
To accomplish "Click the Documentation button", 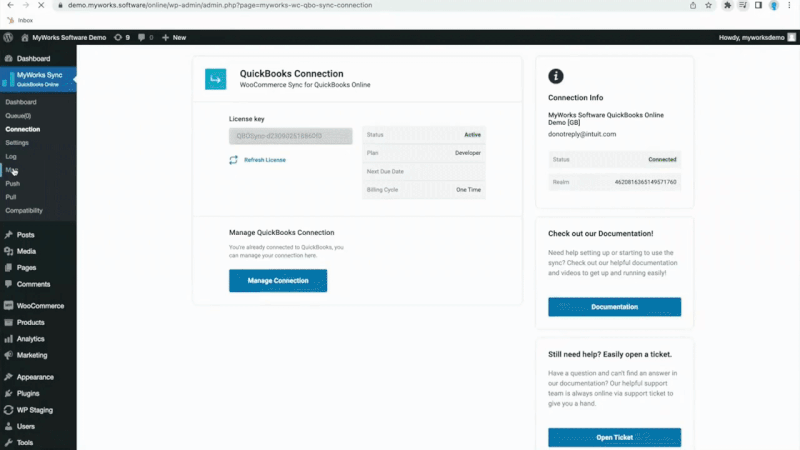I will click(614, 307).
